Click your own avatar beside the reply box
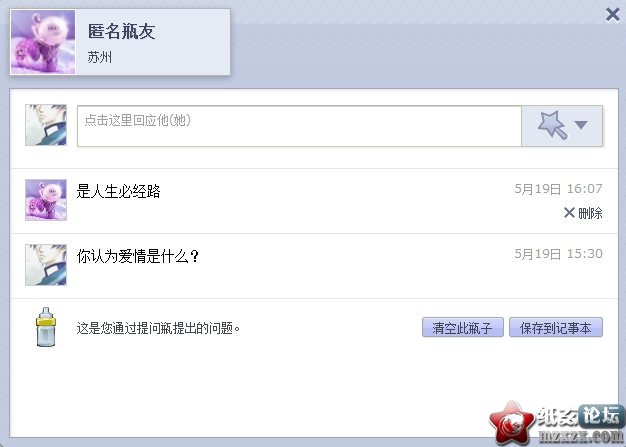The image size is (626, 447). tap(46, 125)
